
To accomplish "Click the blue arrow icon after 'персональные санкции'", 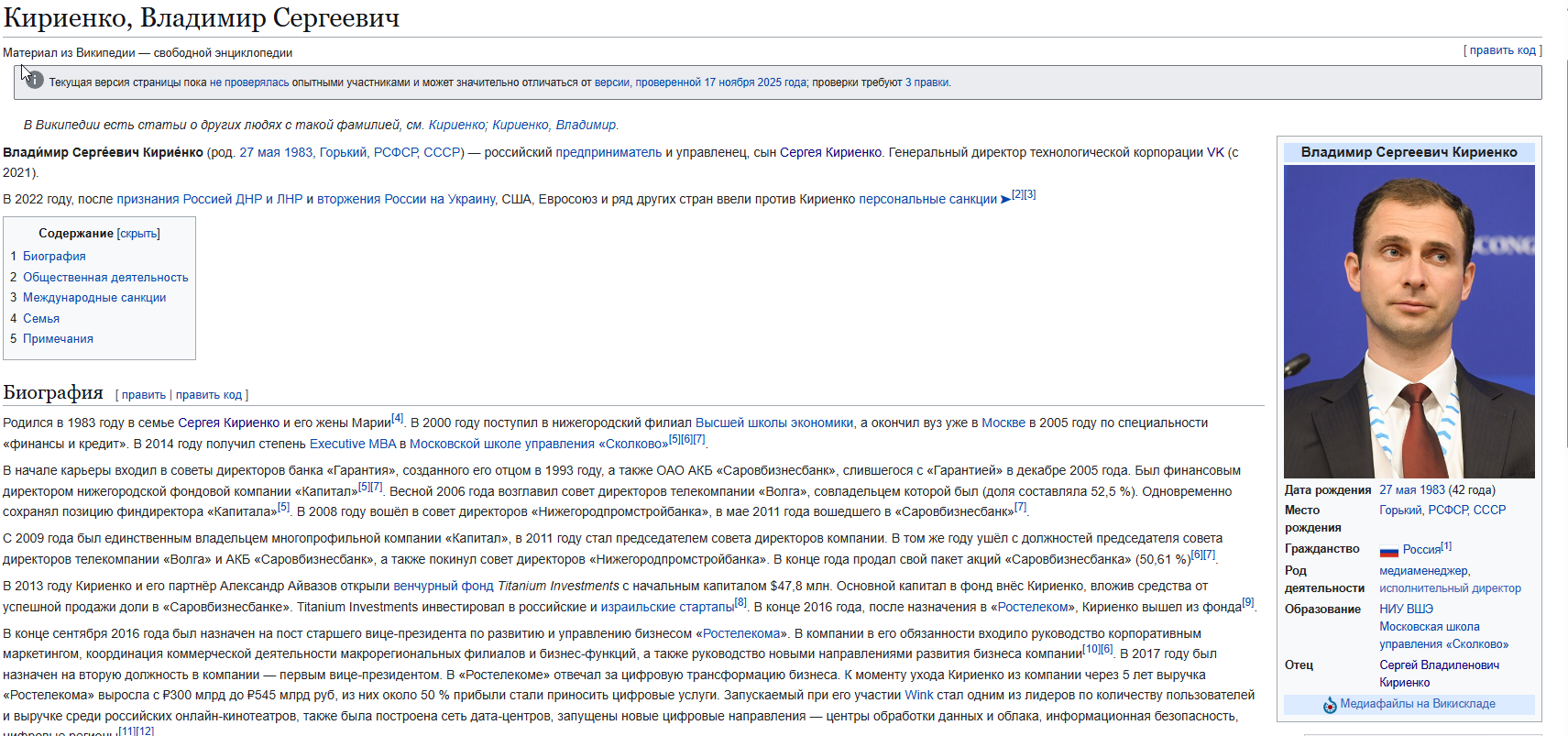I will point(1005,200).
